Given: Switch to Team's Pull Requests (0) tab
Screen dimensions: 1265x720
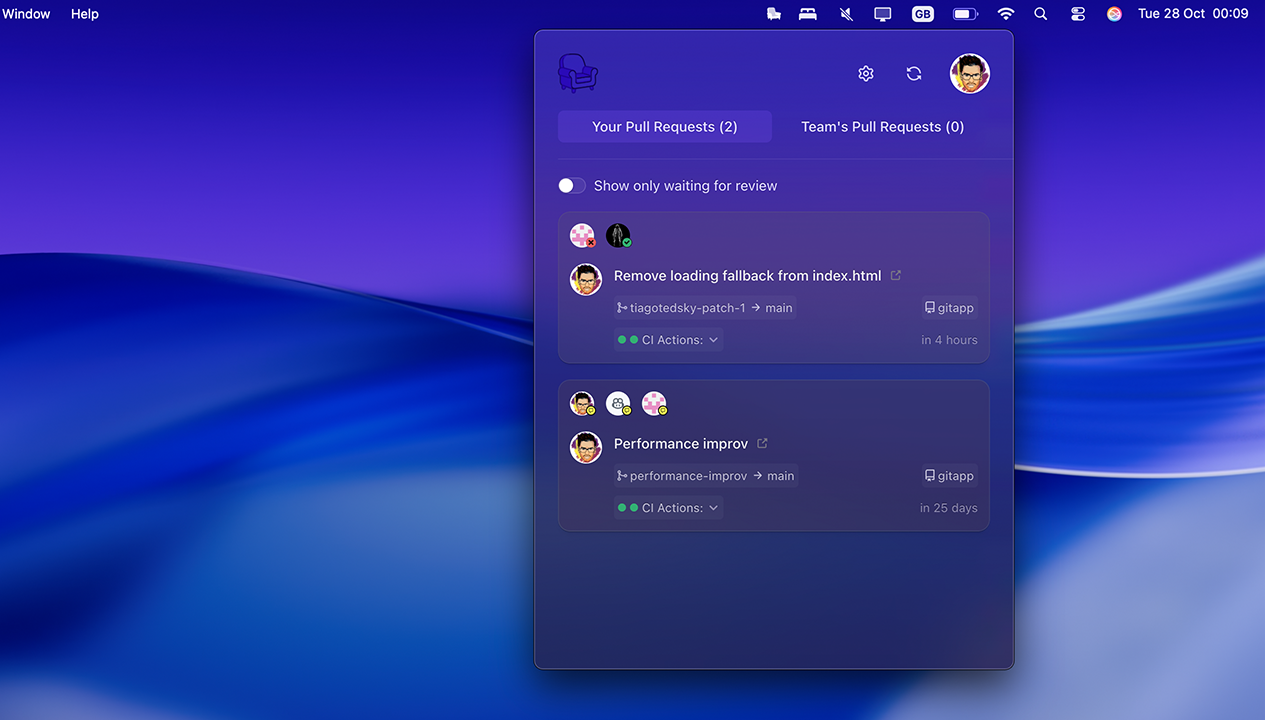Looking at the screenshot, I should pyautogui.click(x=883, y=127).
